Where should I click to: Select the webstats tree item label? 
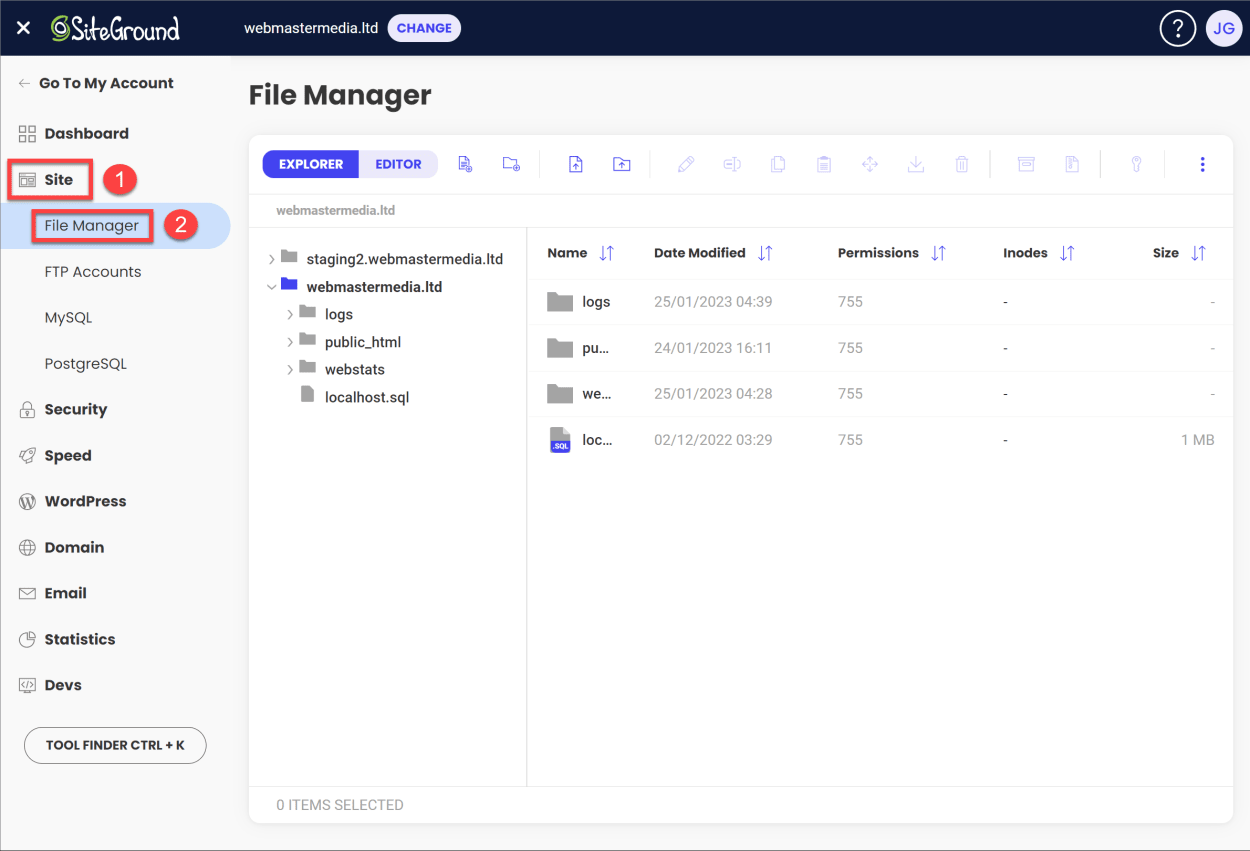pyautogui.click(x=355, y=369)
